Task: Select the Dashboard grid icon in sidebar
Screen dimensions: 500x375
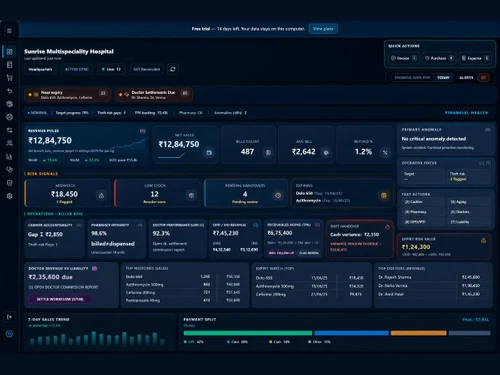Action: (9, 52)
